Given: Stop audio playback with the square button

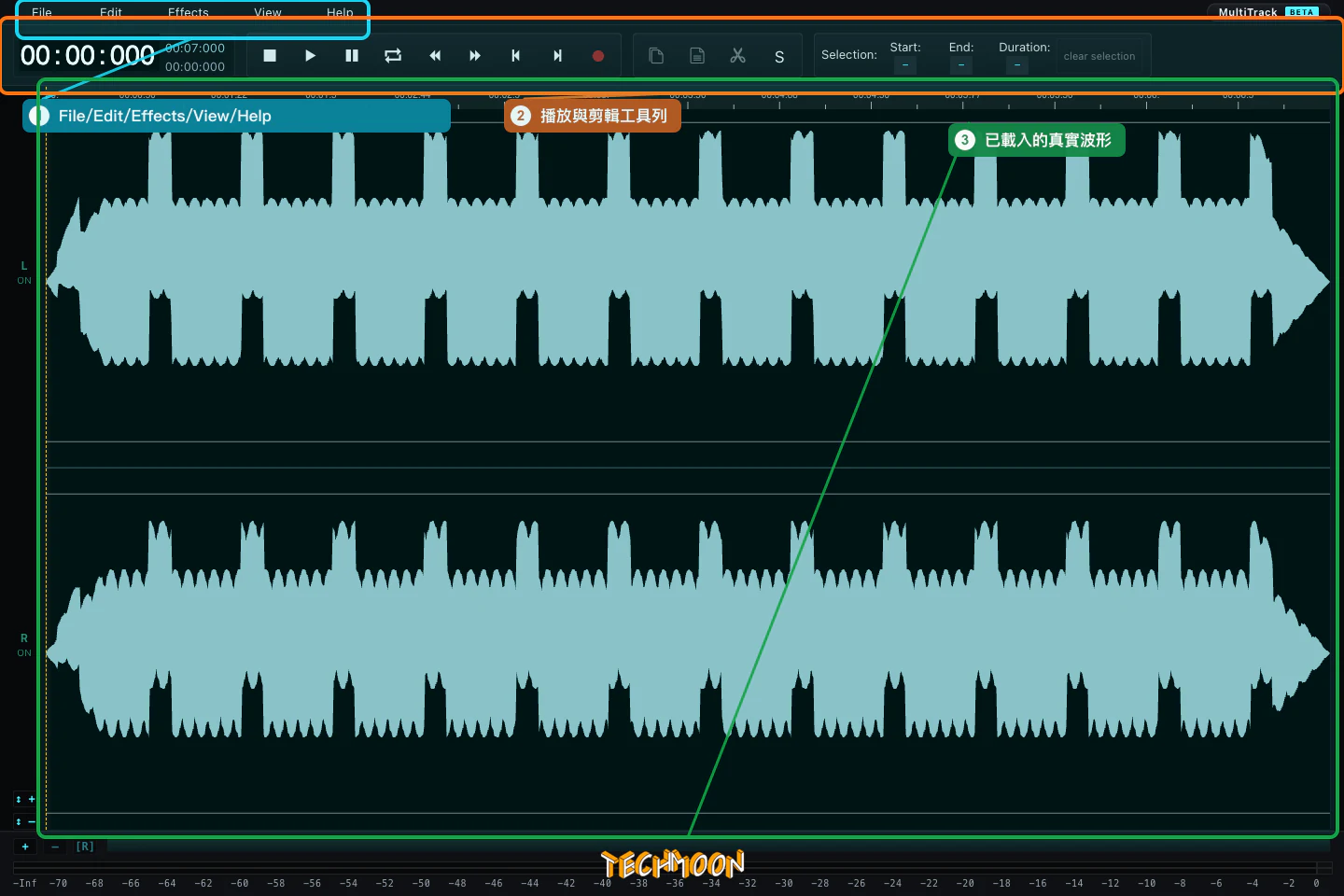Looking at the screenshot, I should pyautogui.click(x=270, y=56).
